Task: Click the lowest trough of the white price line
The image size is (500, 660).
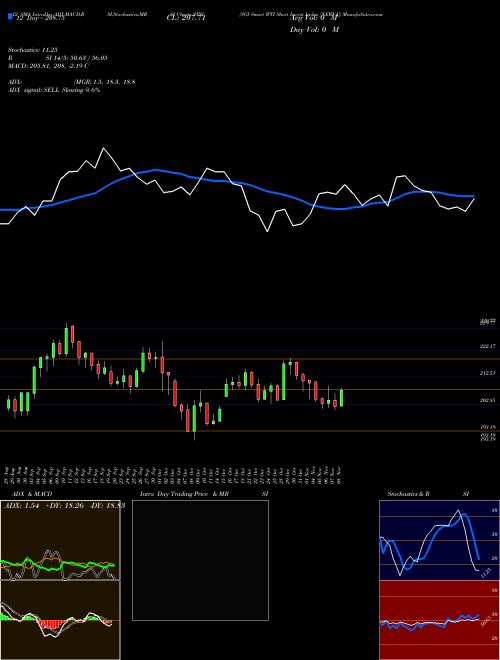Action: point(267,231)
